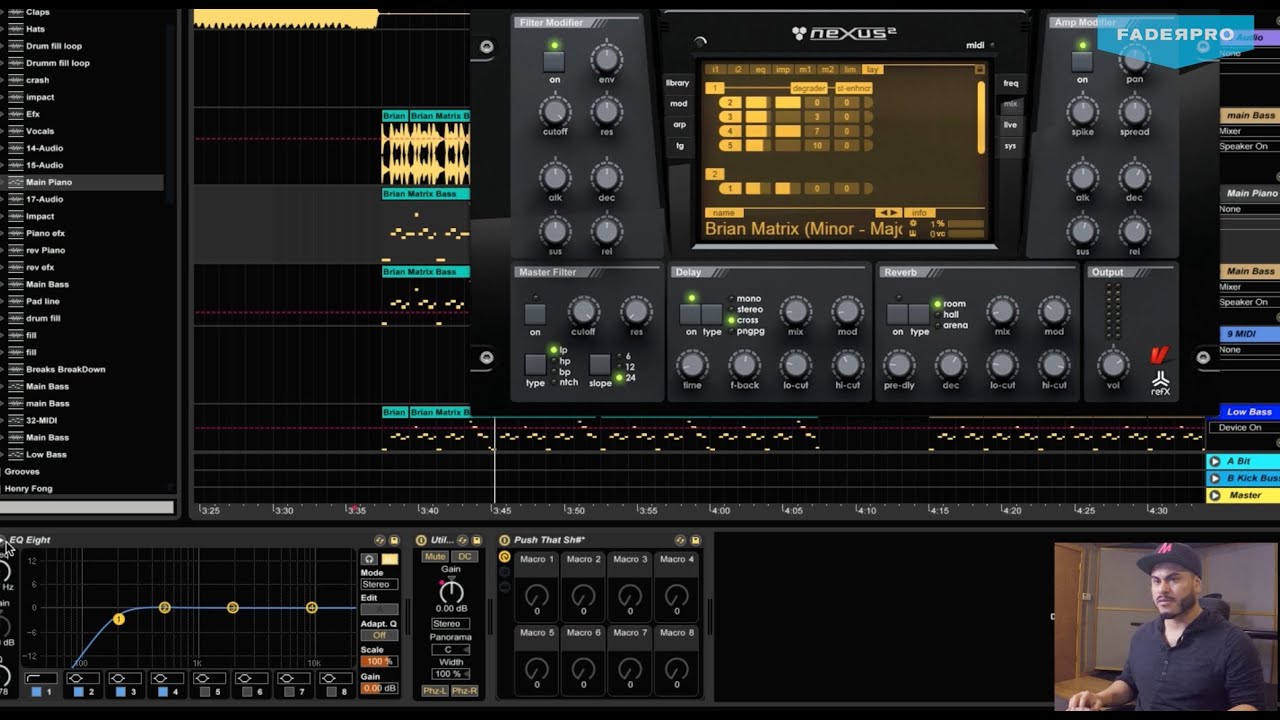This screenshot has height=720, width=1280.
Task: Disable EQ band 1 activator box
Action: [37, 692]
